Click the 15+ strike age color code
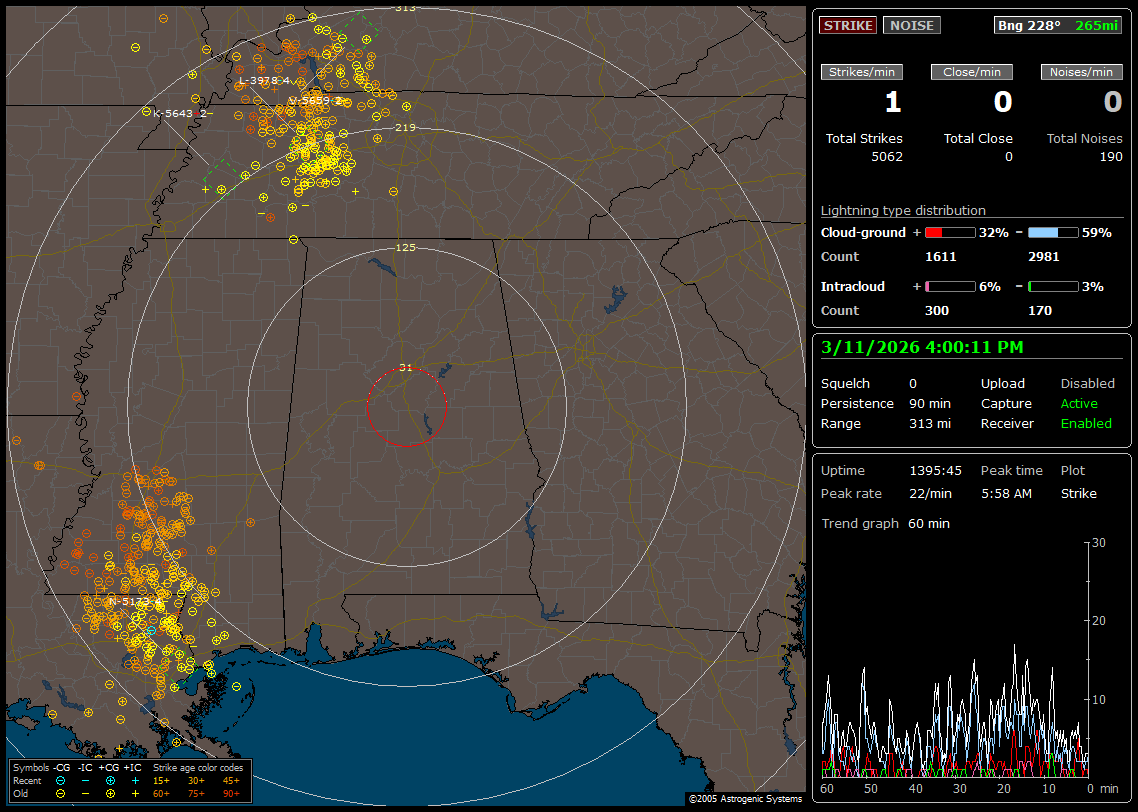Screen dimensions: 1138x812 pyautogui.click(x=161, y=780)
